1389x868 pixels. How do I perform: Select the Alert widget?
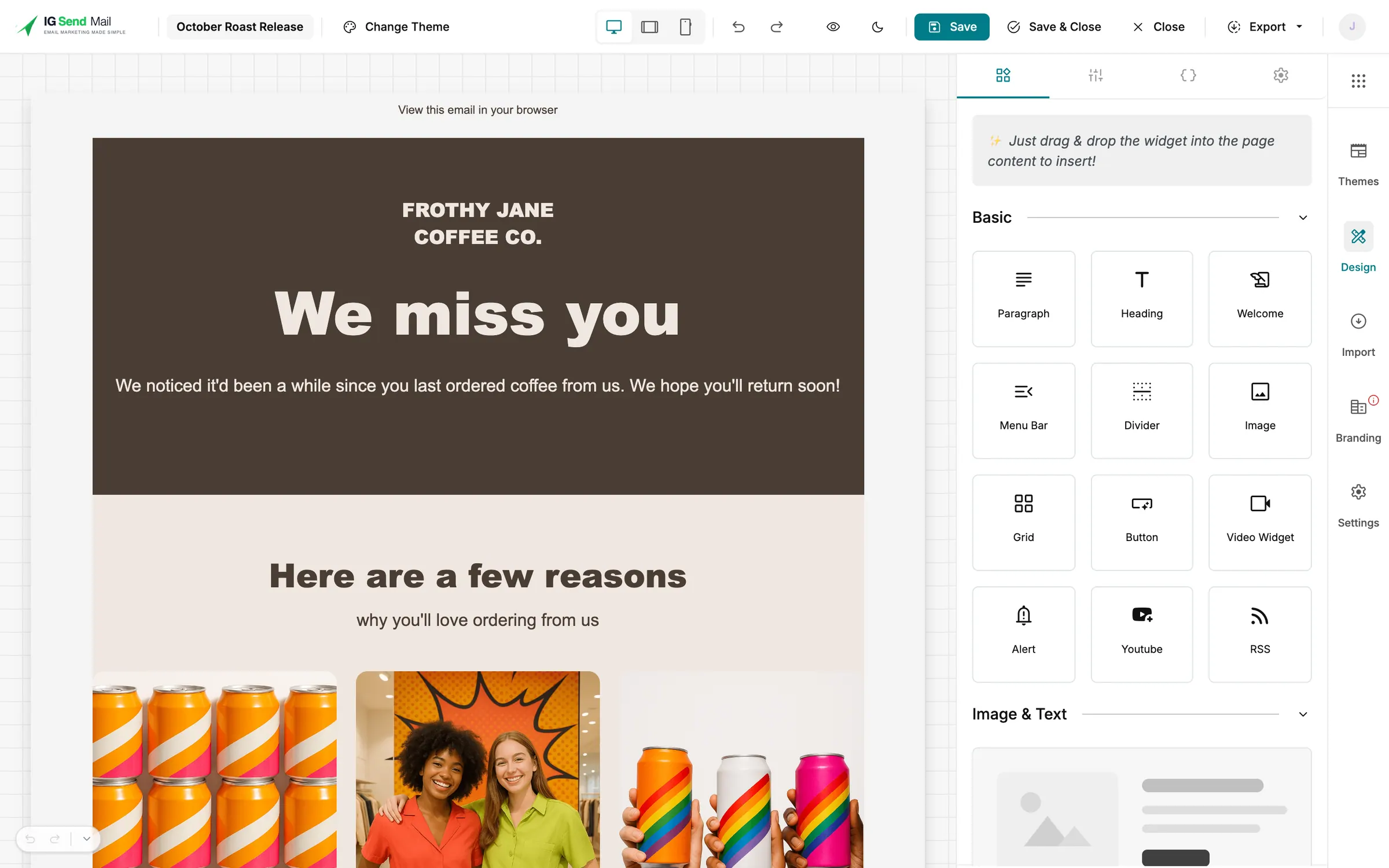click(x=1023, y=634)
